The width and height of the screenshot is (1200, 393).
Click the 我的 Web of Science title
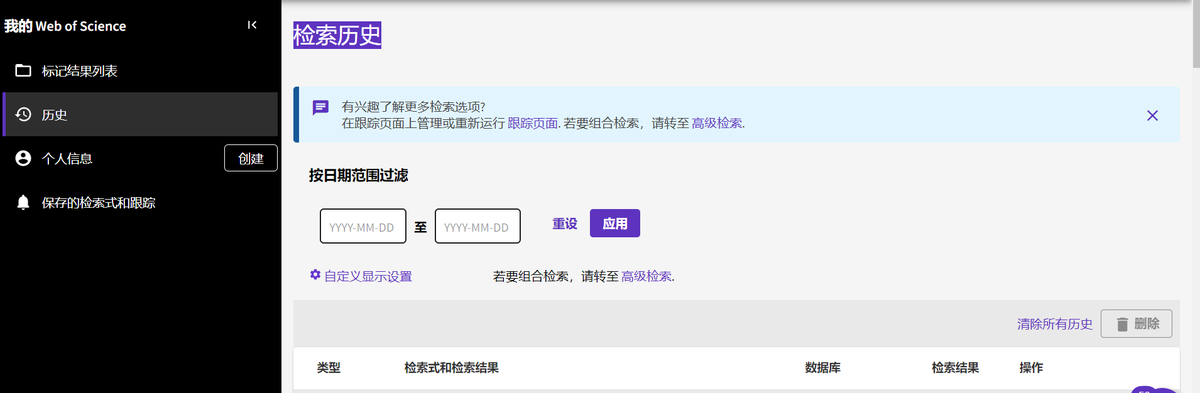[65, 26]
